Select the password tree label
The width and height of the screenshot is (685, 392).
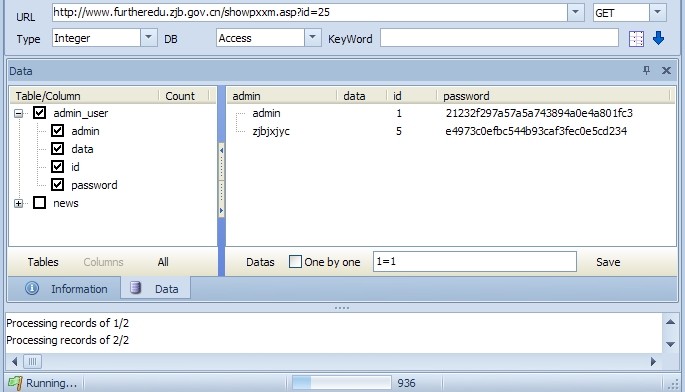94,185
